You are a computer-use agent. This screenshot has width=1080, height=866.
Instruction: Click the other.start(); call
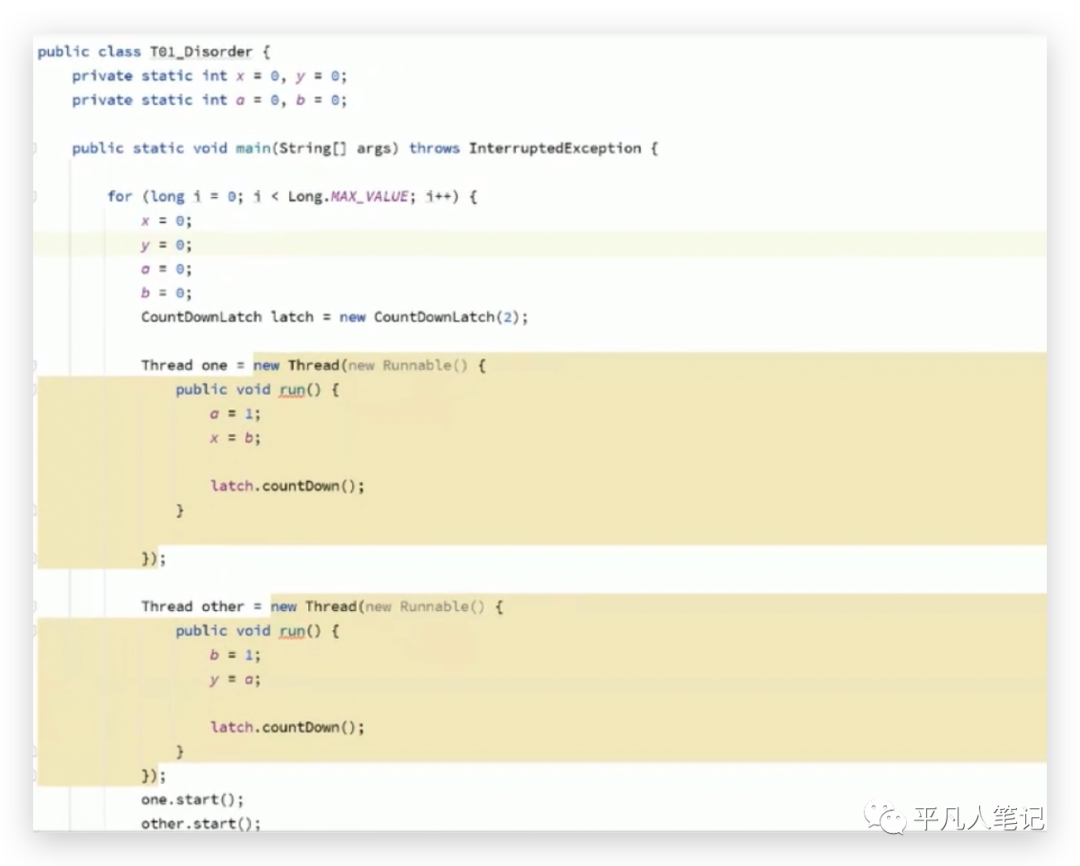(200, 823)
